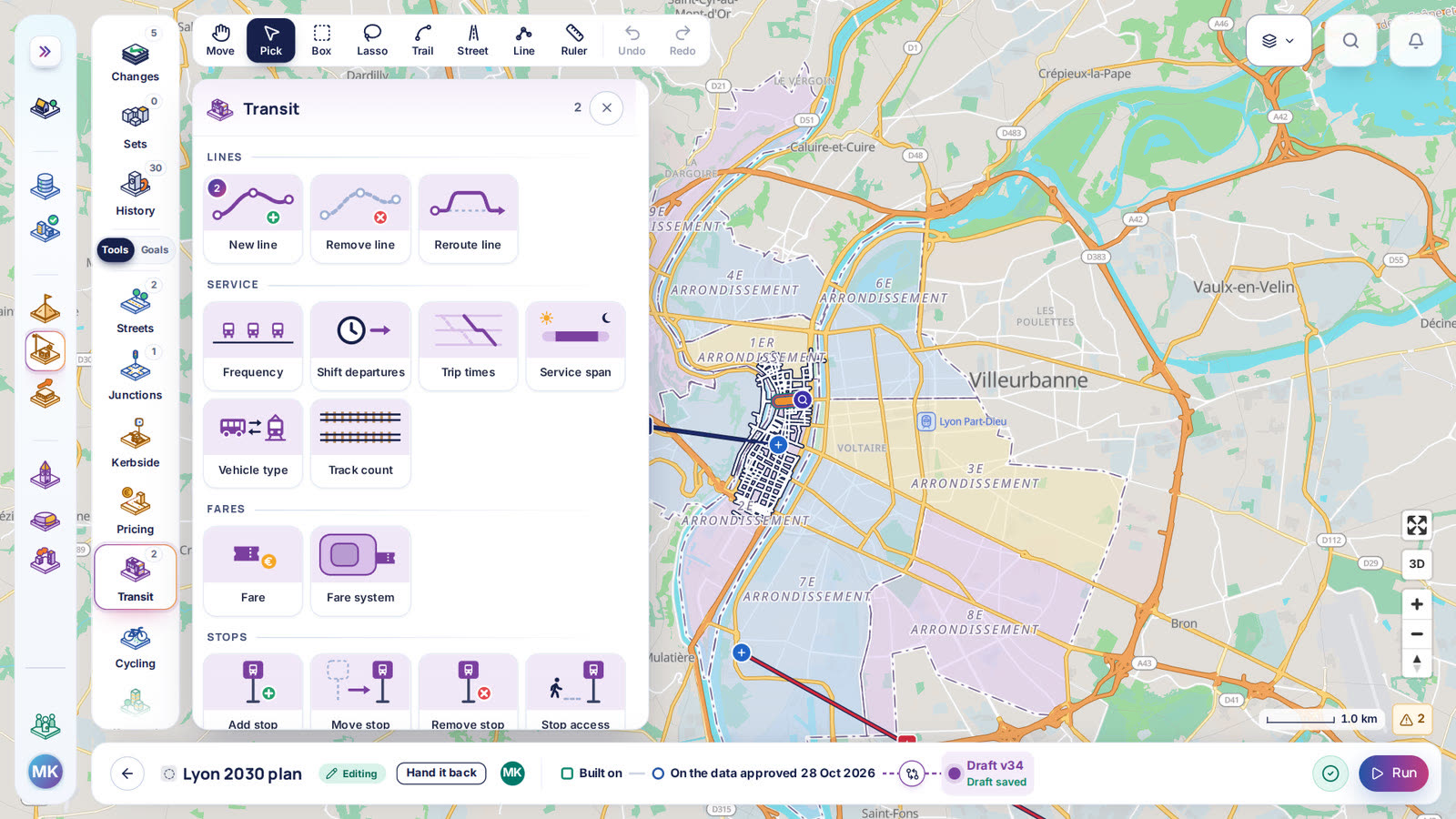The image size is (1456, 819).
Task: Open the Pricing tools
Action: point(136,510)
